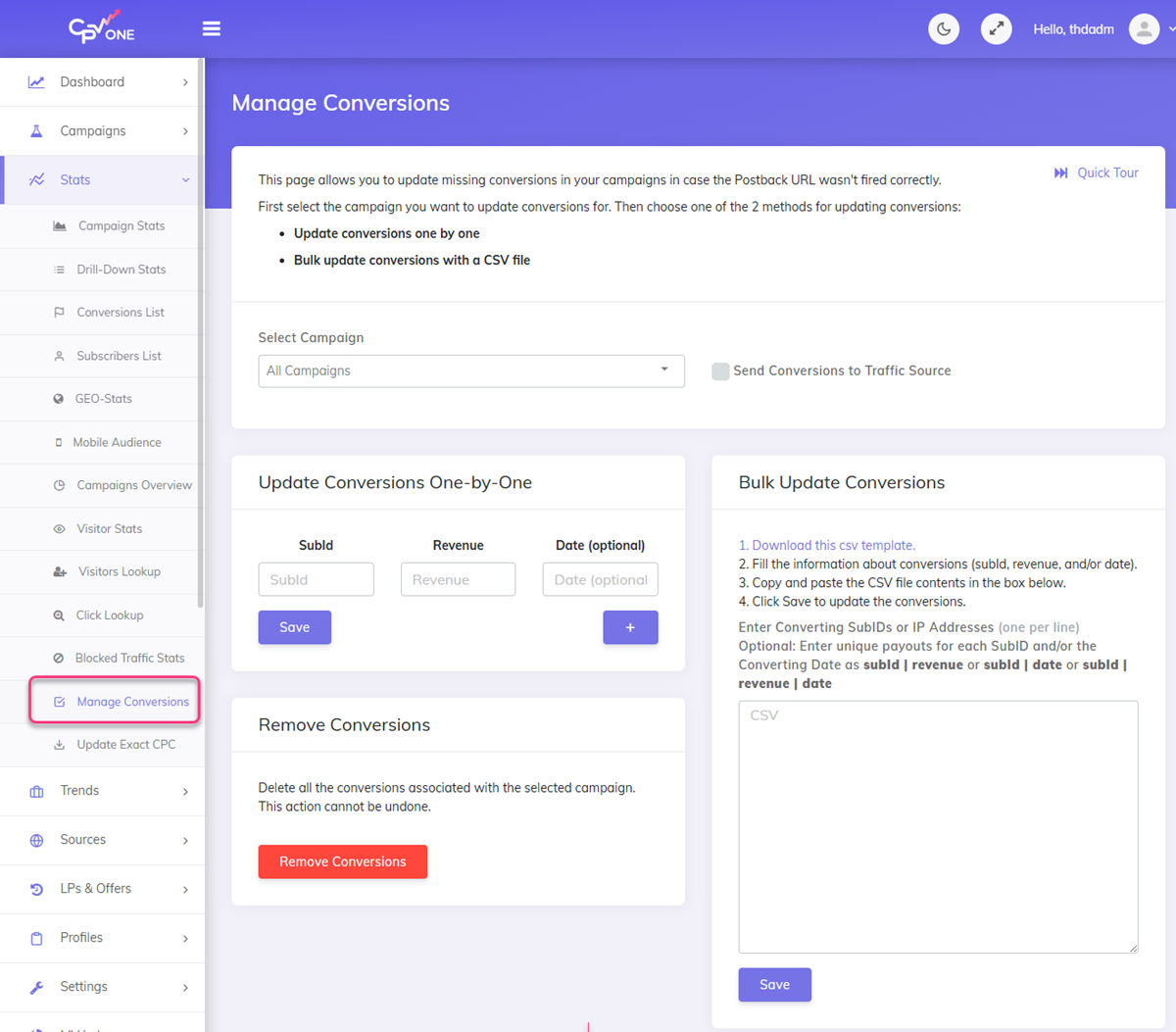Screen dimensions: 1176x1032
Task: Open the All Campaigns dropdown
Action: (470, 370)
